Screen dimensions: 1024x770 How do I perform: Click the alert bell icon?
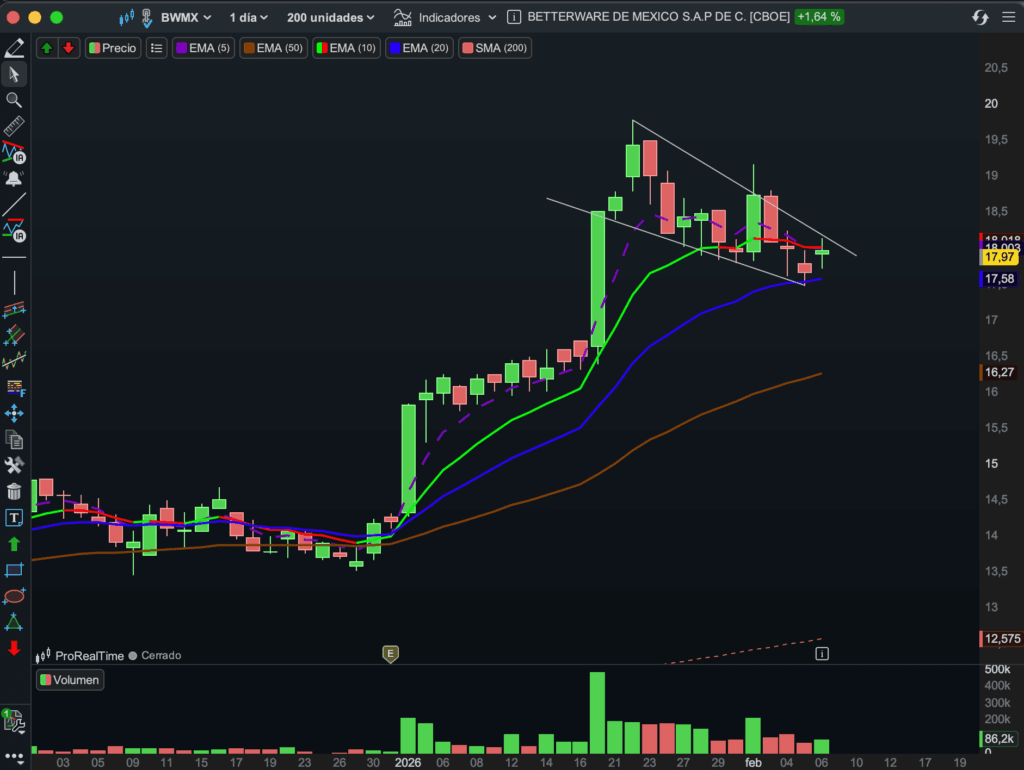pyautogui.click(x=14, y=180)
